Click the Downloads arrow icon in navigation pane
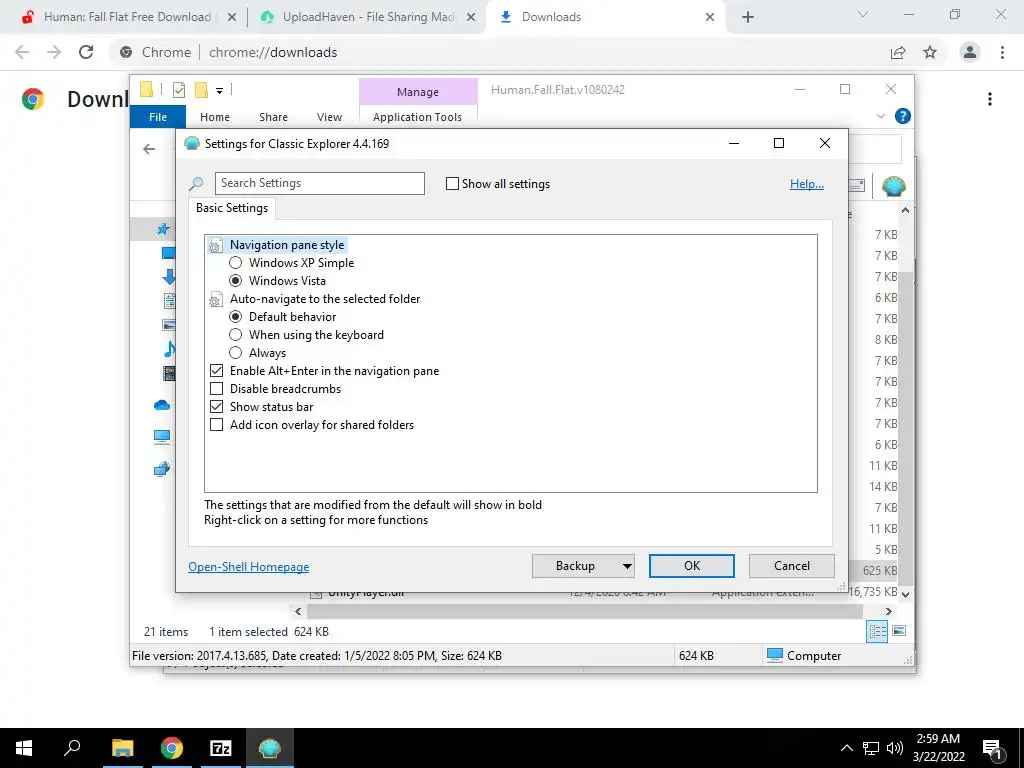The width and height of the screenshot is (1024, 768). pyautogui.click(x=169, y=276)
